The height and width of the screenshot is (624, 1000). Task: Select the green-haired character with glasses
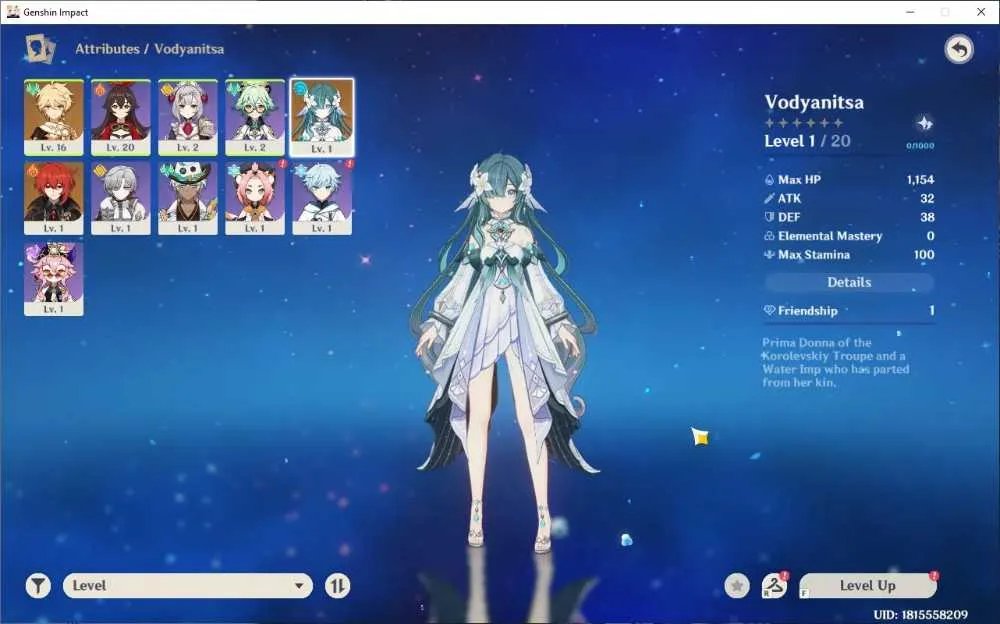pos(254,117)
